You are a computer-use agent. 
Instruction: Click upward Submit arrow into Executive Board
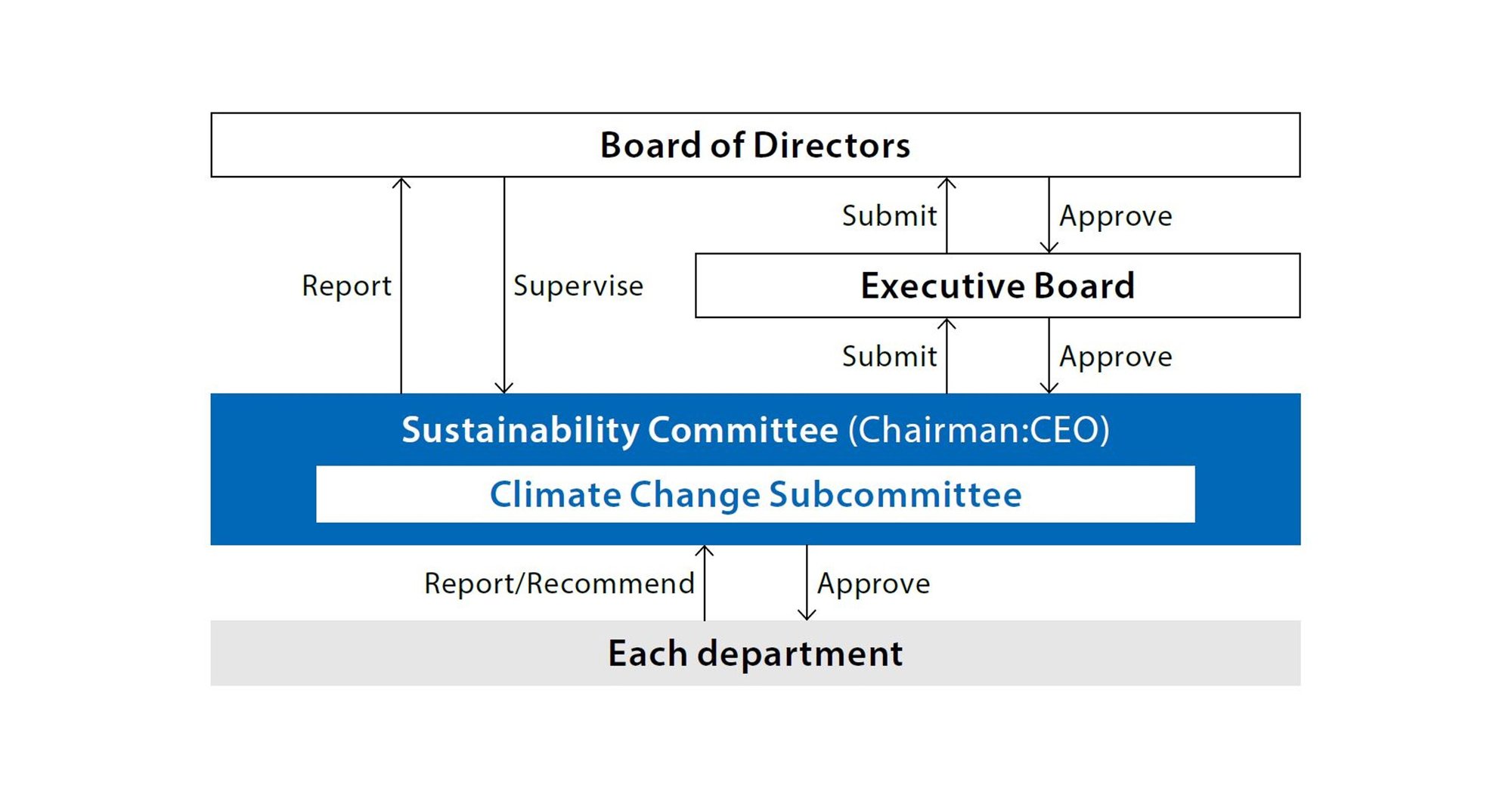click(947, 356)
